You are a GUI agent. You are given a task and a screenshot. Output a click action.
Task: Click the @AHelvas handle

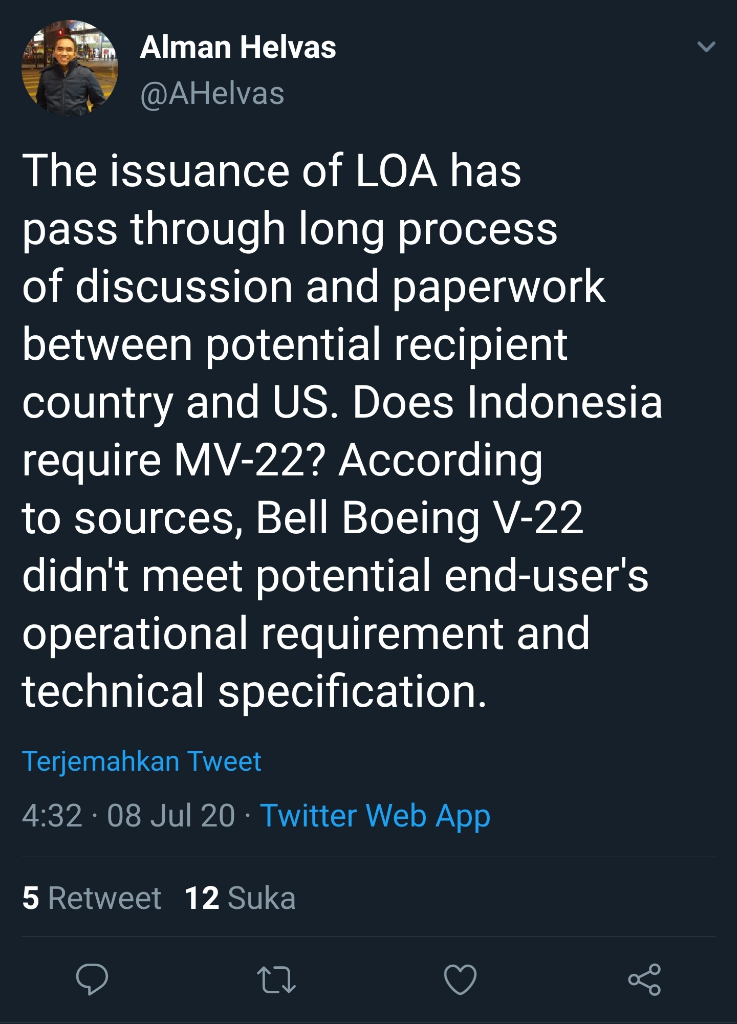coord(210,93)
